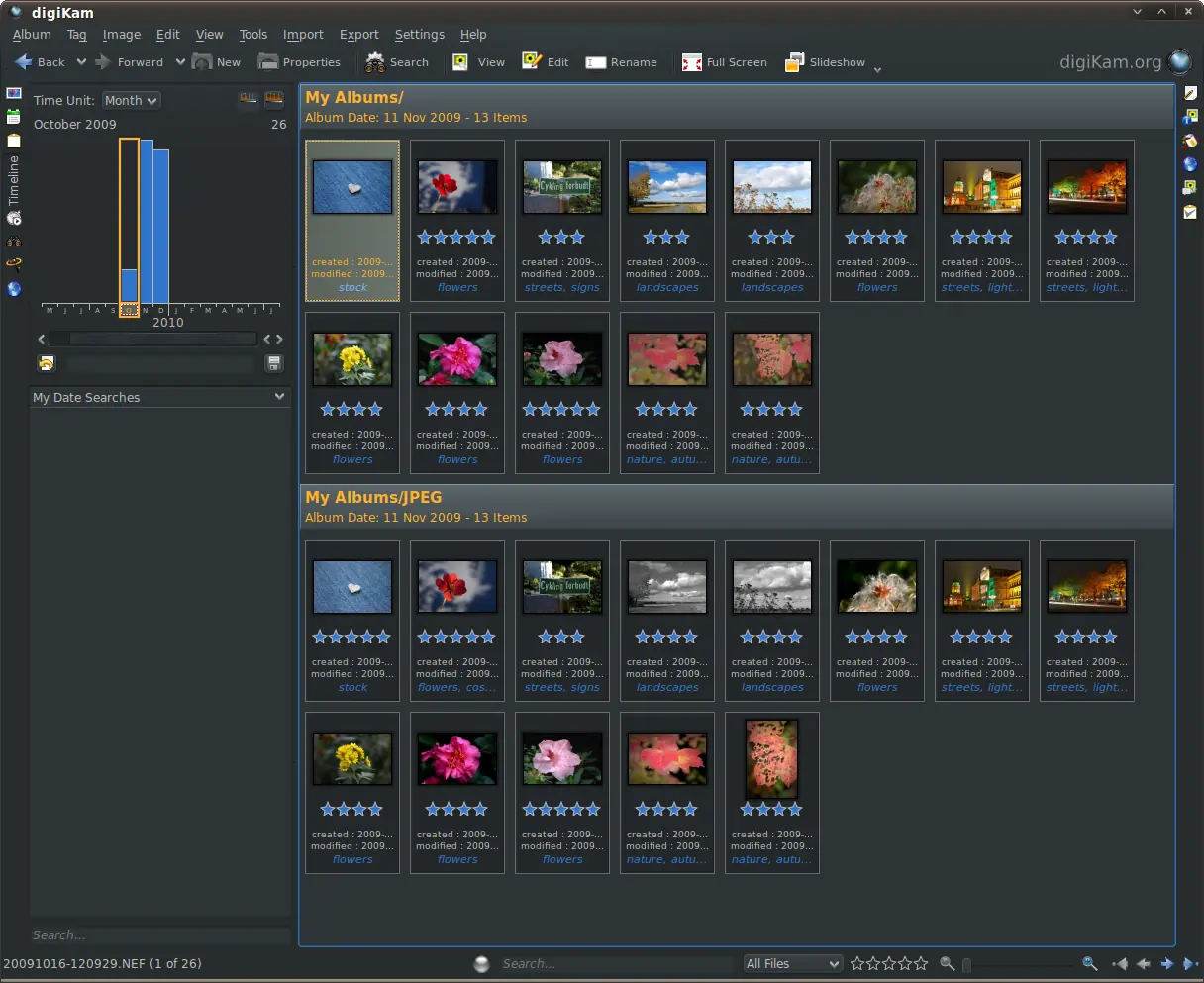1204x983 pixels.
Task: Save the current date search with the floppy icon
Action: click(274, 363)
